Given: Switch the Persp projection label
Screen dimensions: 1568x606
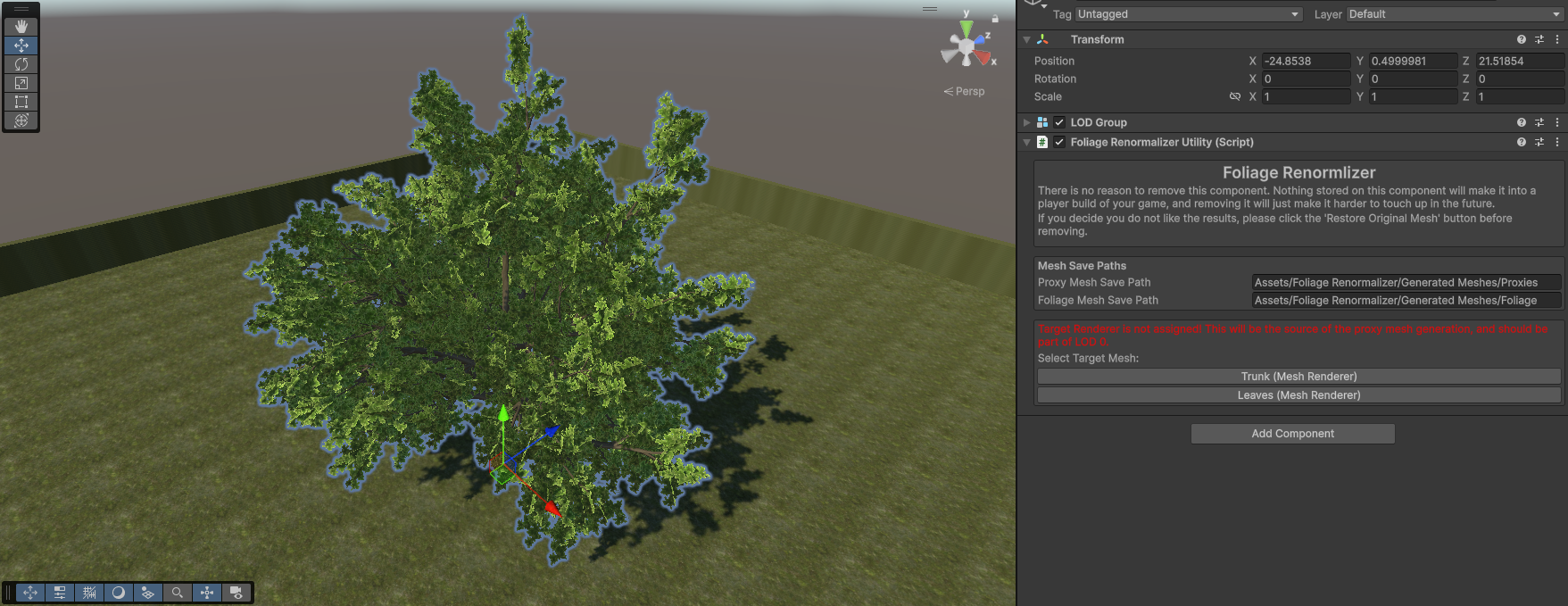Looking at the screenshot, I should (x=965, y=91).
